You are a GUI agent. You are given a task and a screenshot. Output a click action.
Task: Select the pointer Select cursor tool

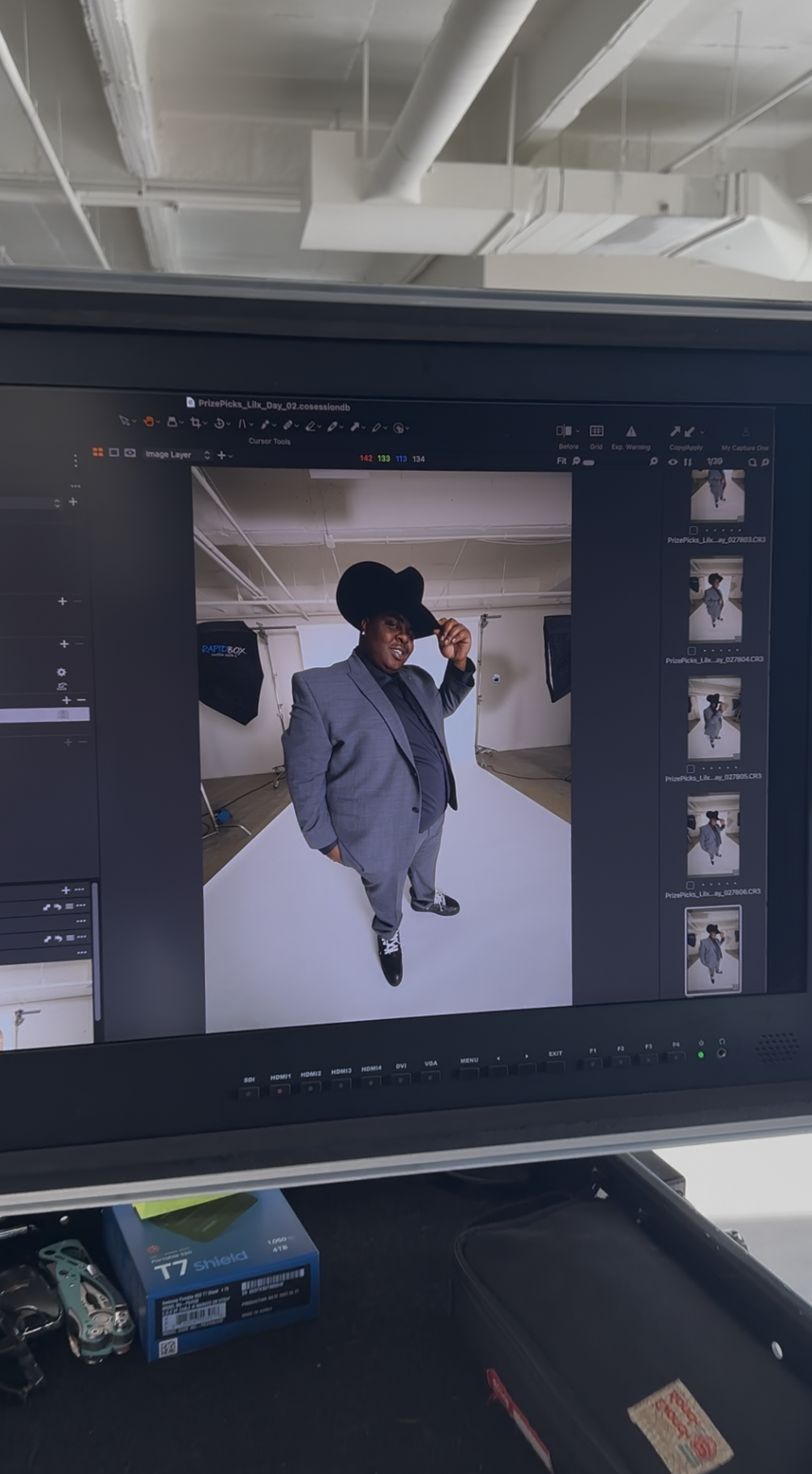click(x=124, y=422)
